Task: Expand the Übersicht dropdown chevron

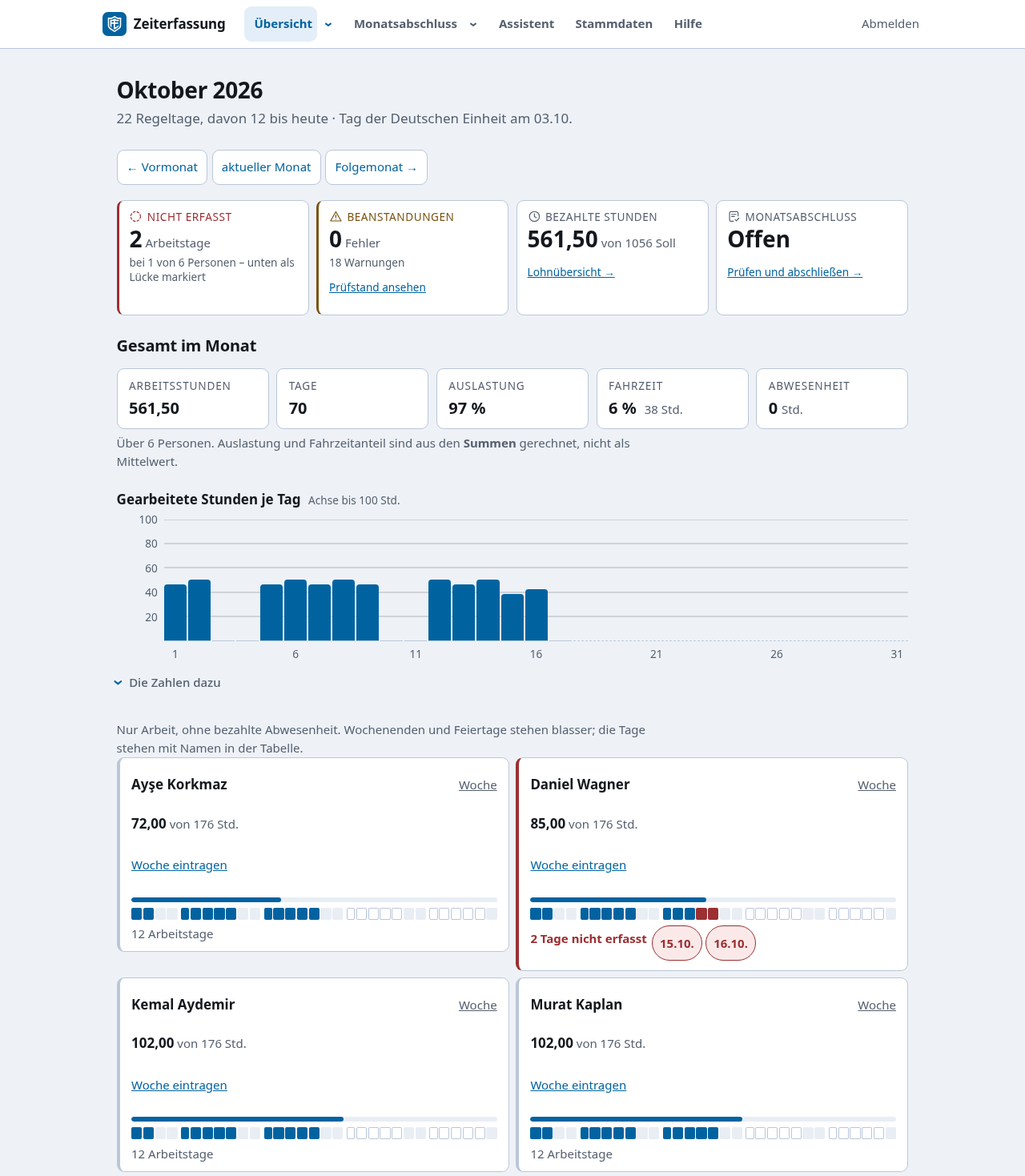Action: point(328,25)
